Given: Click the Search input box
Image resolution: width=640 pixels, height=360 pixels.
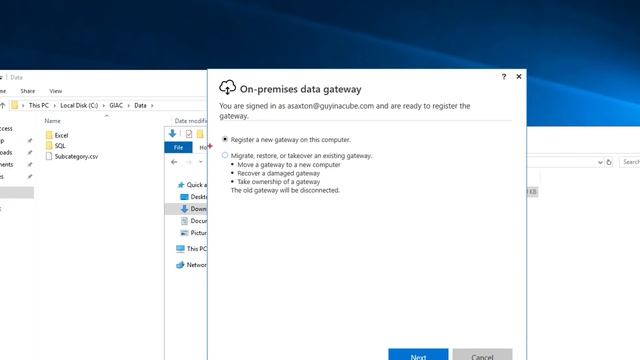Looking at the screenshot, I should point(630,162).
